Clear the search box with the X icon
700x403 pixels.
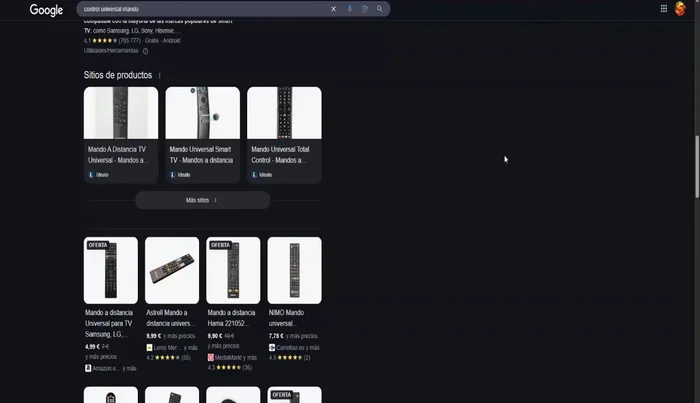pyautogui.click(x=334, y=9)
